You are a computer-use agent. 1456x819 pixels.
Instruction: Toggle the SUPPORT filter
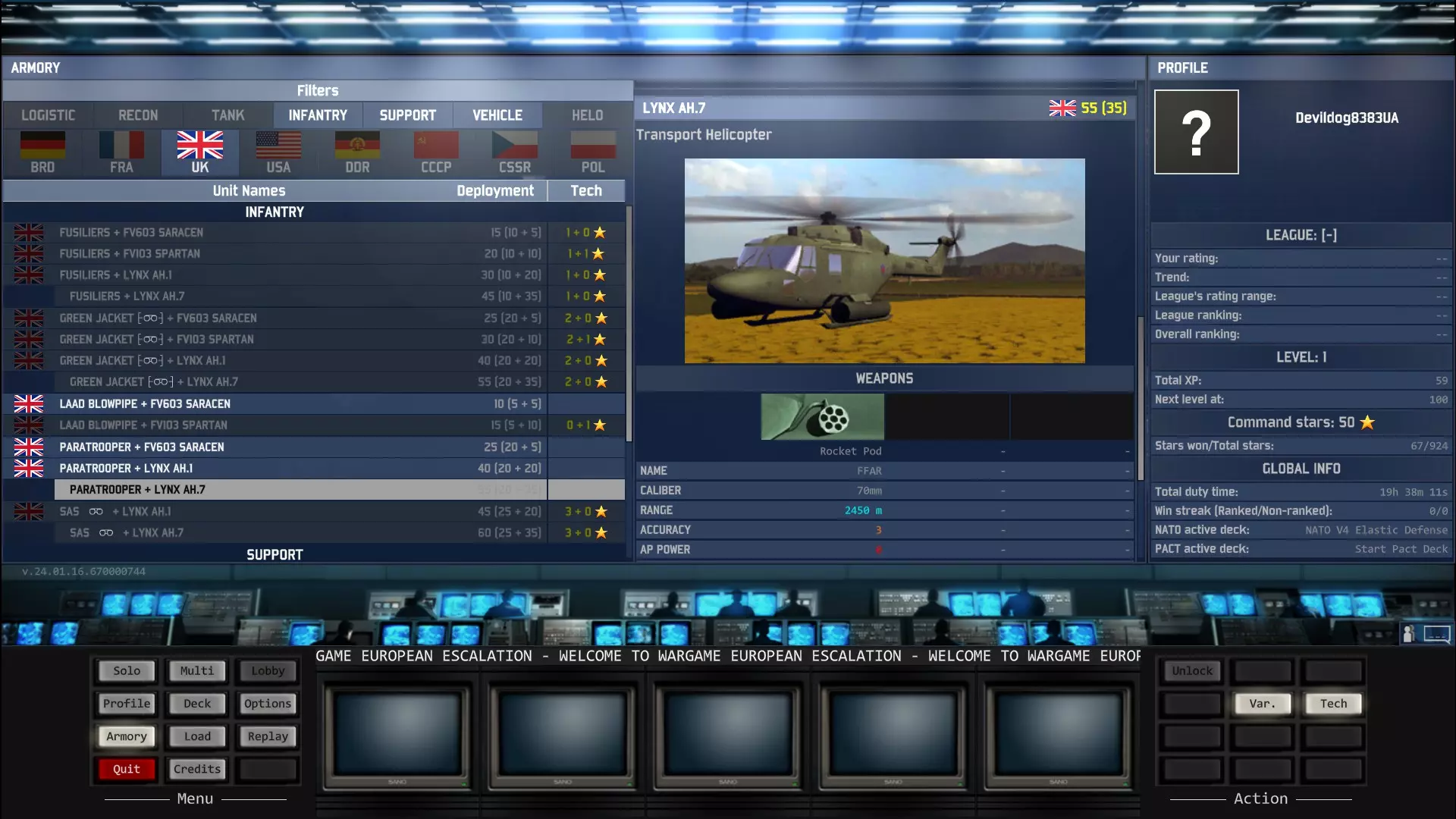[407, 115]
